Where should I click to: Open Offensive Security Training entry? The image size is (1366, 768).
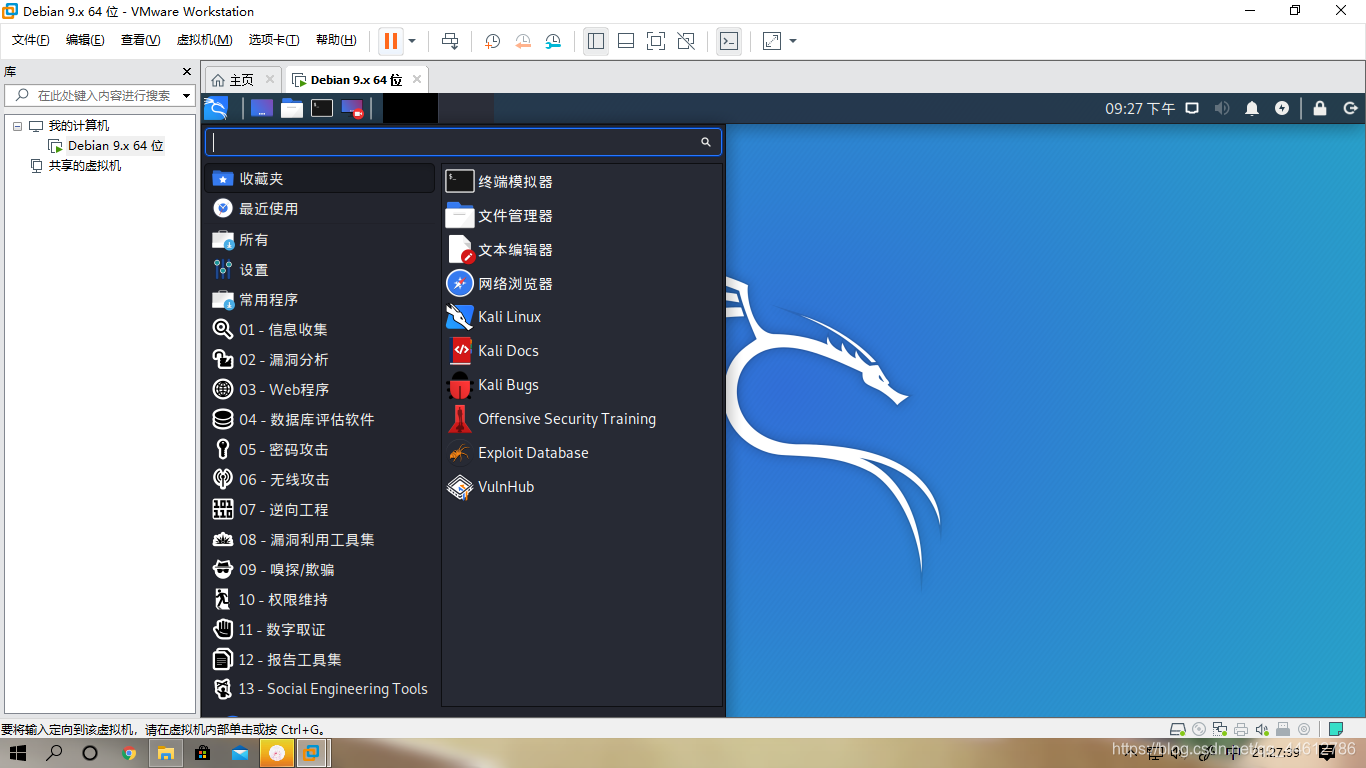pyautogui.click(x=566, y=419)
